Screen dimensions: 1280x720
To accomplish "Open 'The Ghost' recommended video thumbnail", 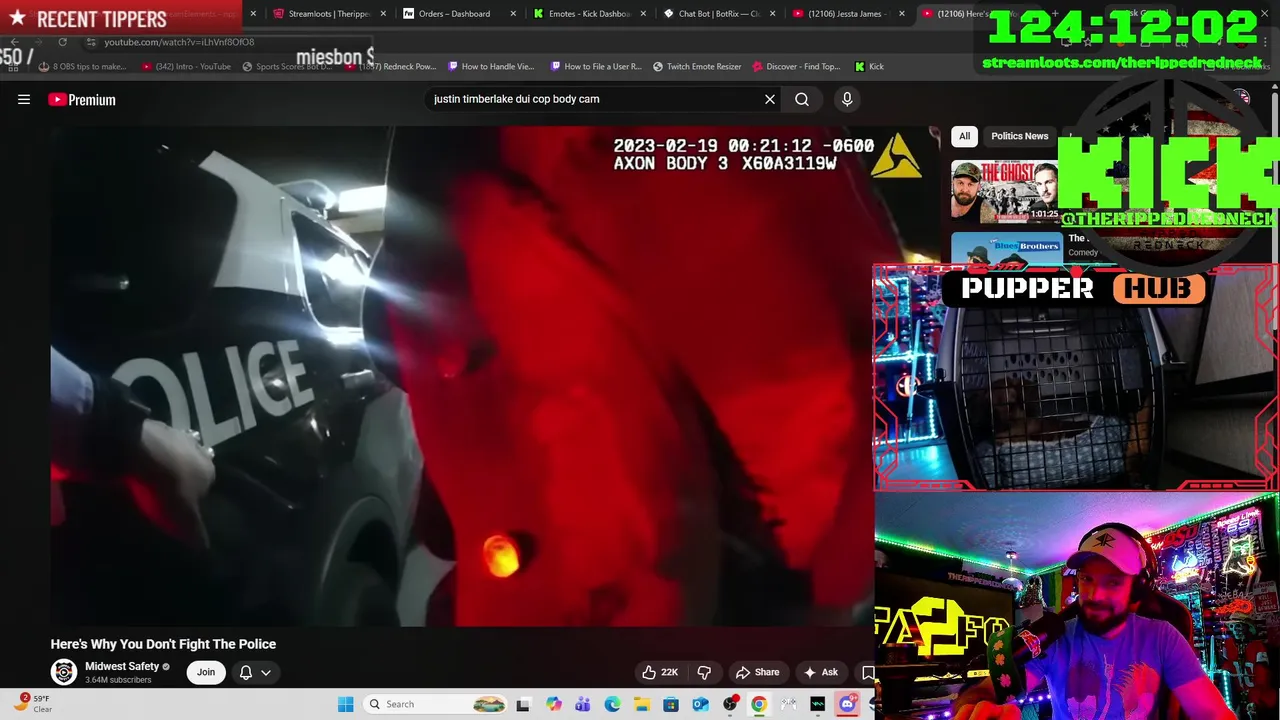I will tap(1005, 191).
